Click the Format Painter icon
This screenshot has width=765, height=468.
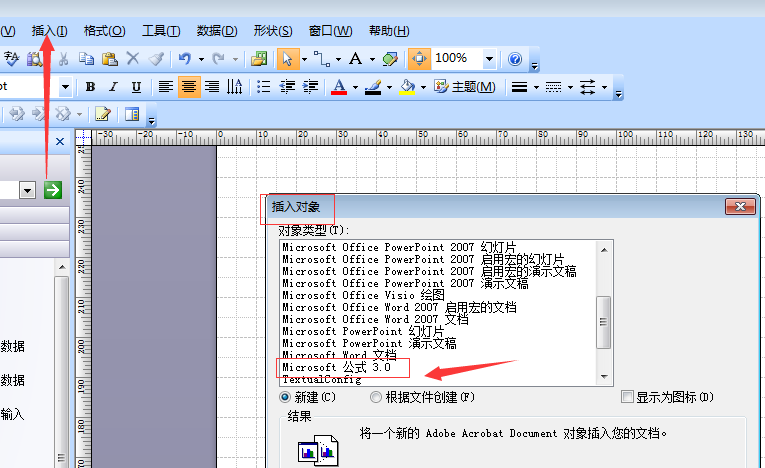157,59
